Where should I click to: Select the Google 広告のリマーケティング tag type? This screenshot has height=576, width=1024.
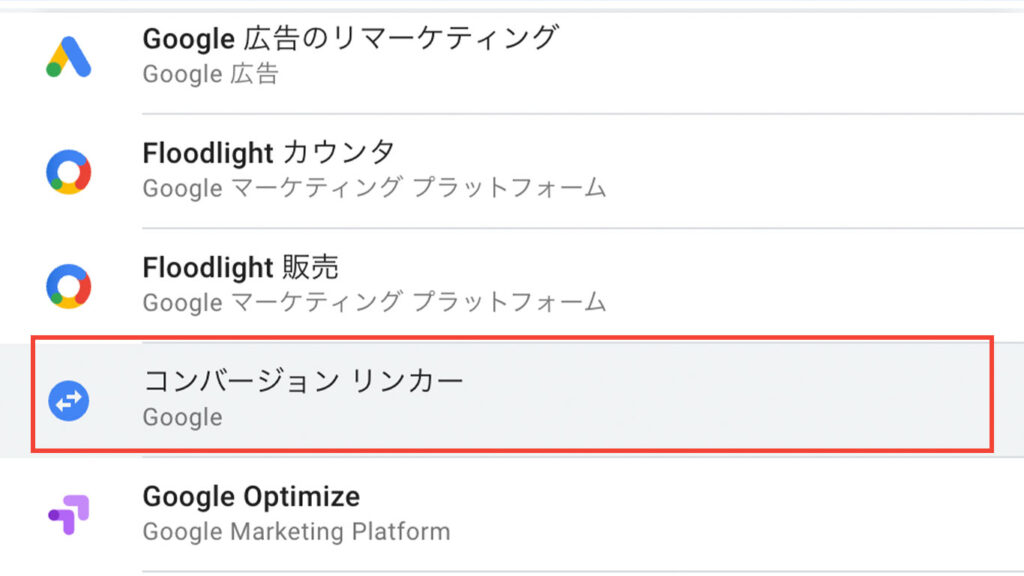pyautogui.click(x=512, y=57)
